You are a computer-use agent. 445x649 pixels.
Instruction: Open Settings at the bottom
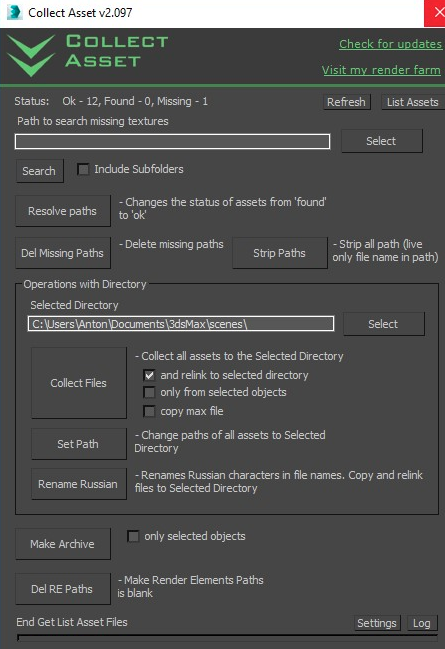click(x=377, y=623)
